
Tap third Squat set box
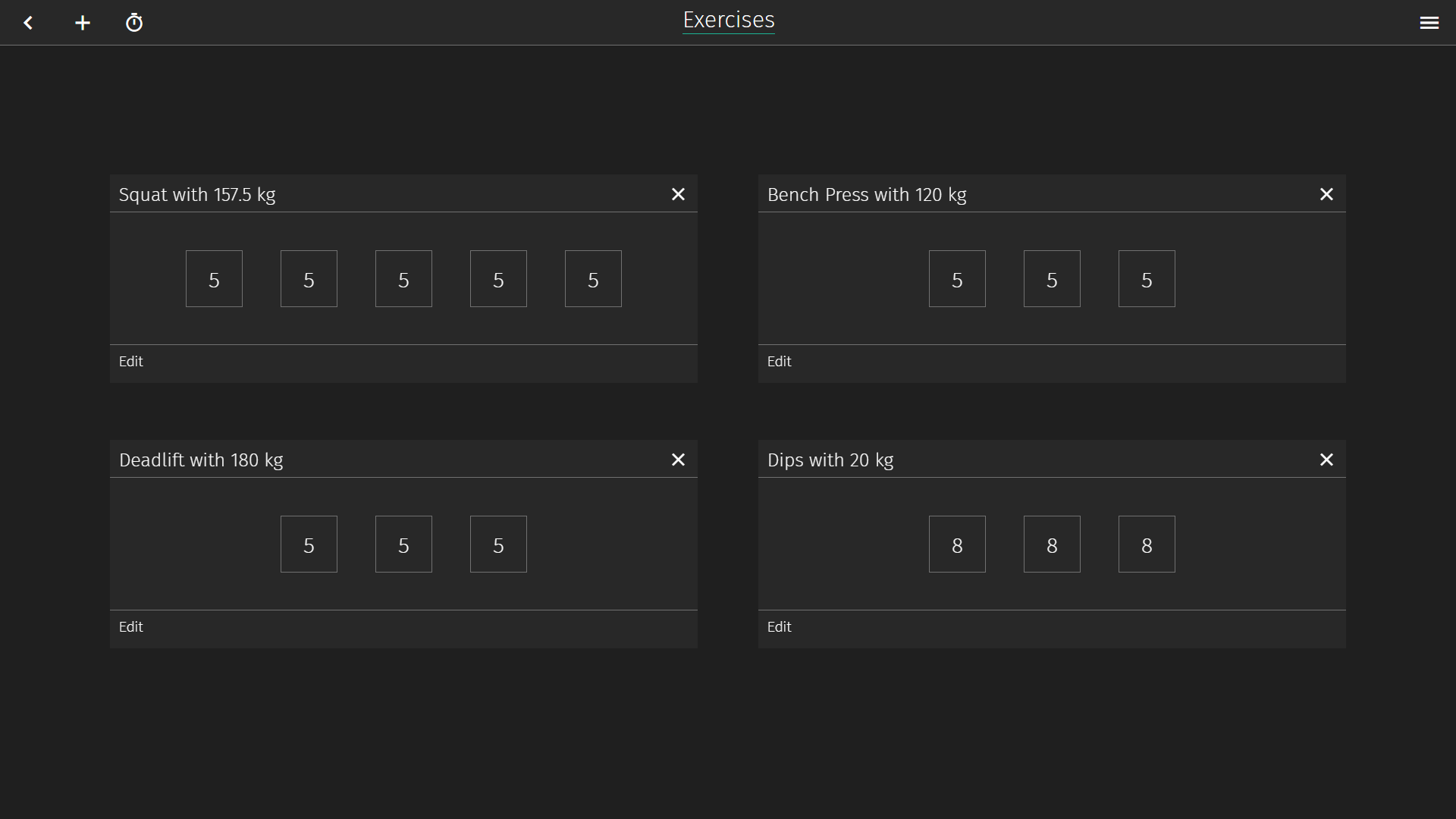point(403,279)
